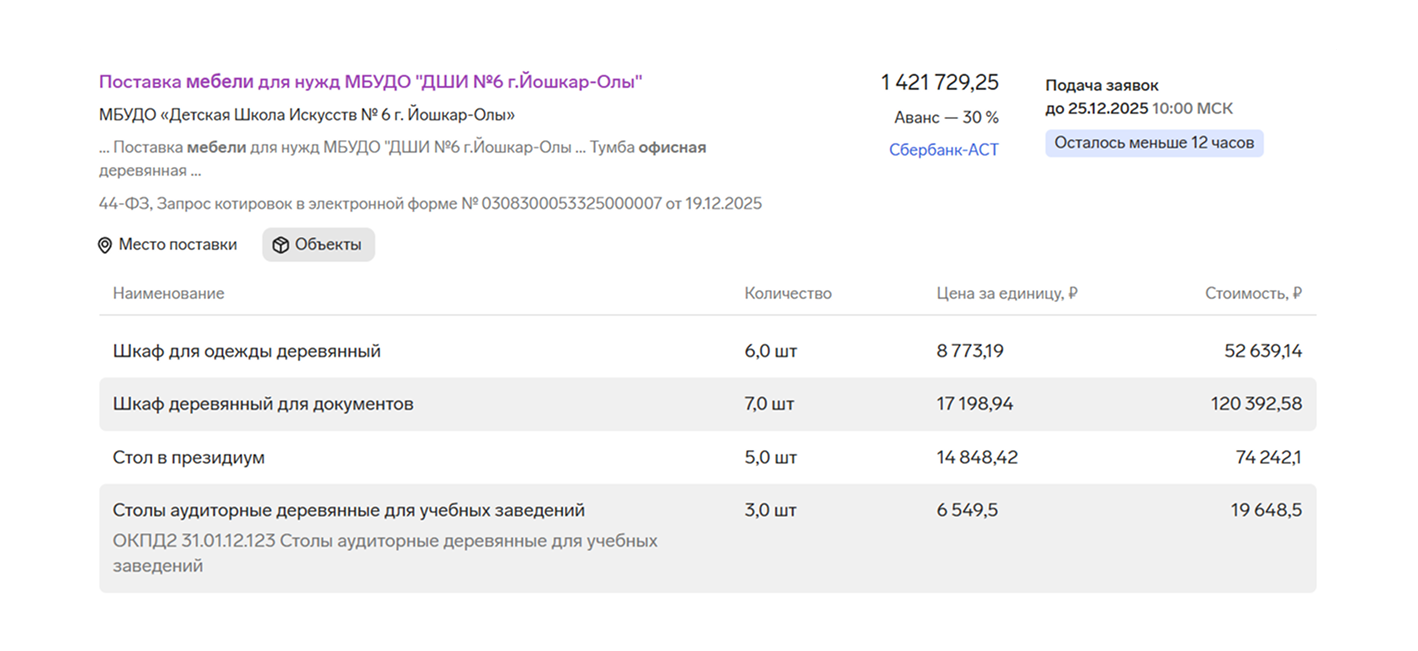
Task: Select row Шкаф деревянный для документов
Action: tap(263, 405)
